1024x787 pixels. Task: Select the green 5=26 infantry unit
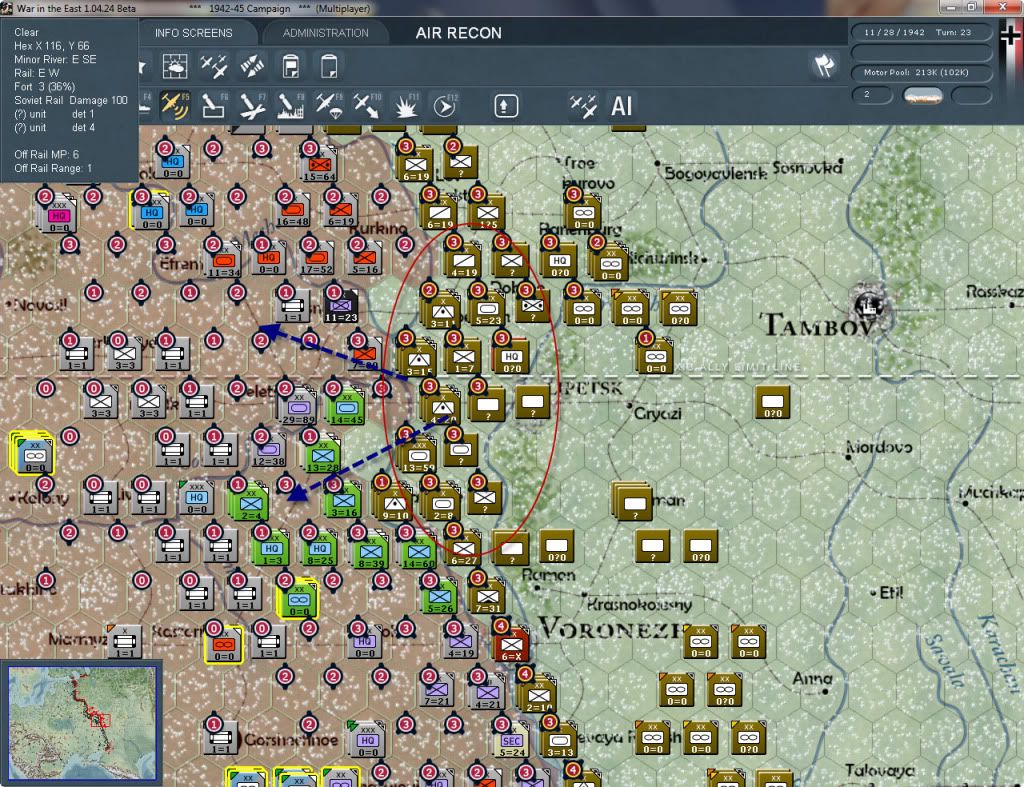pyautogui.click(x=440, y=596)
